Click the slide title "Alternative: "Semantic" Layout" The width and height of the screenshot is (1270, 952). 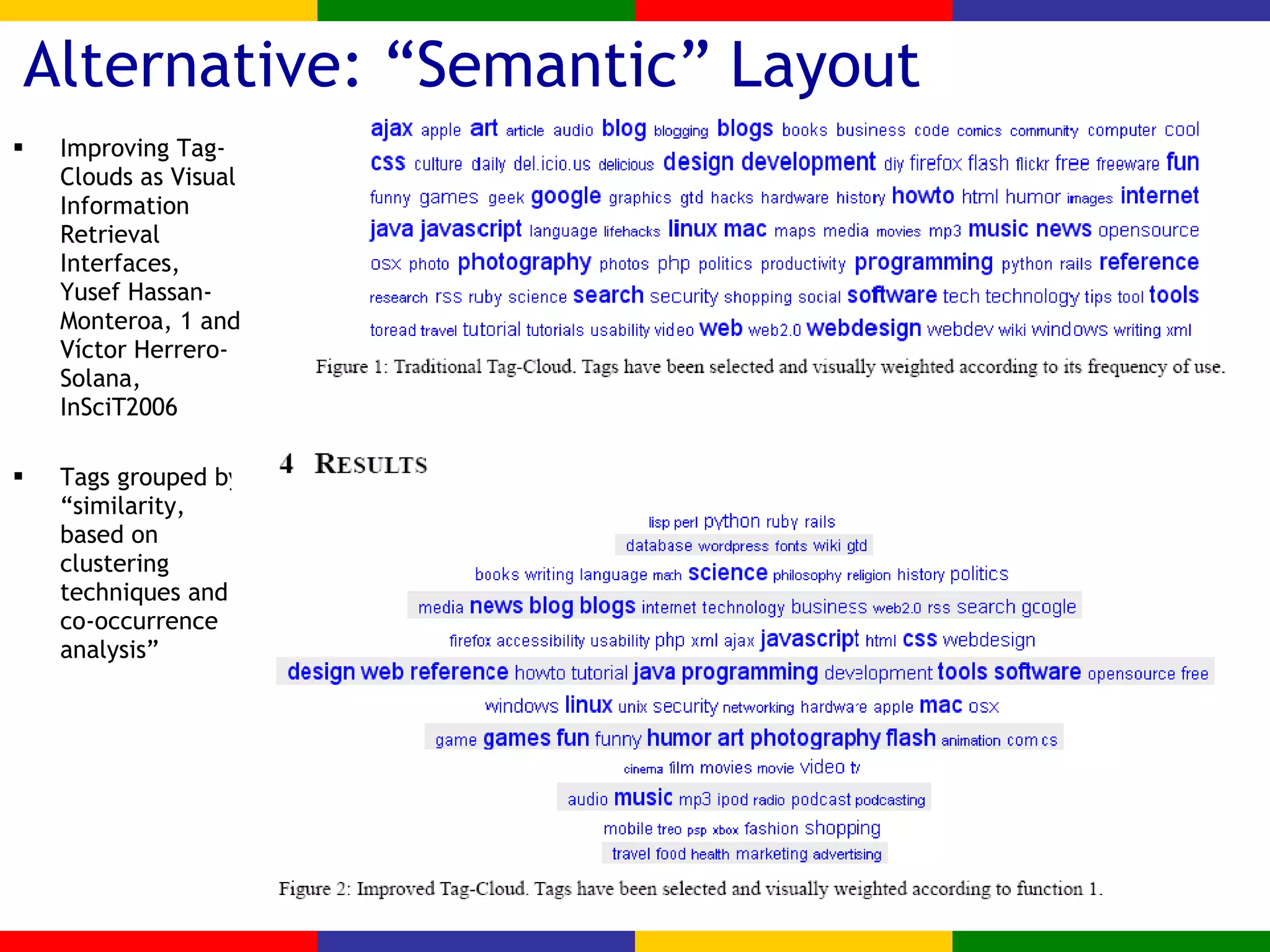[x=471, y=65]
